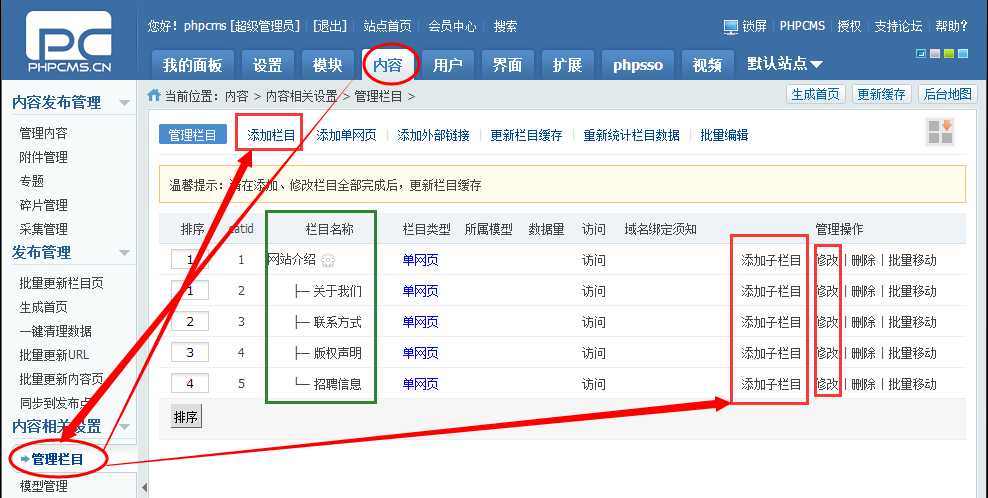Click the sort-order field for 招聘信息

pos(190,383)
